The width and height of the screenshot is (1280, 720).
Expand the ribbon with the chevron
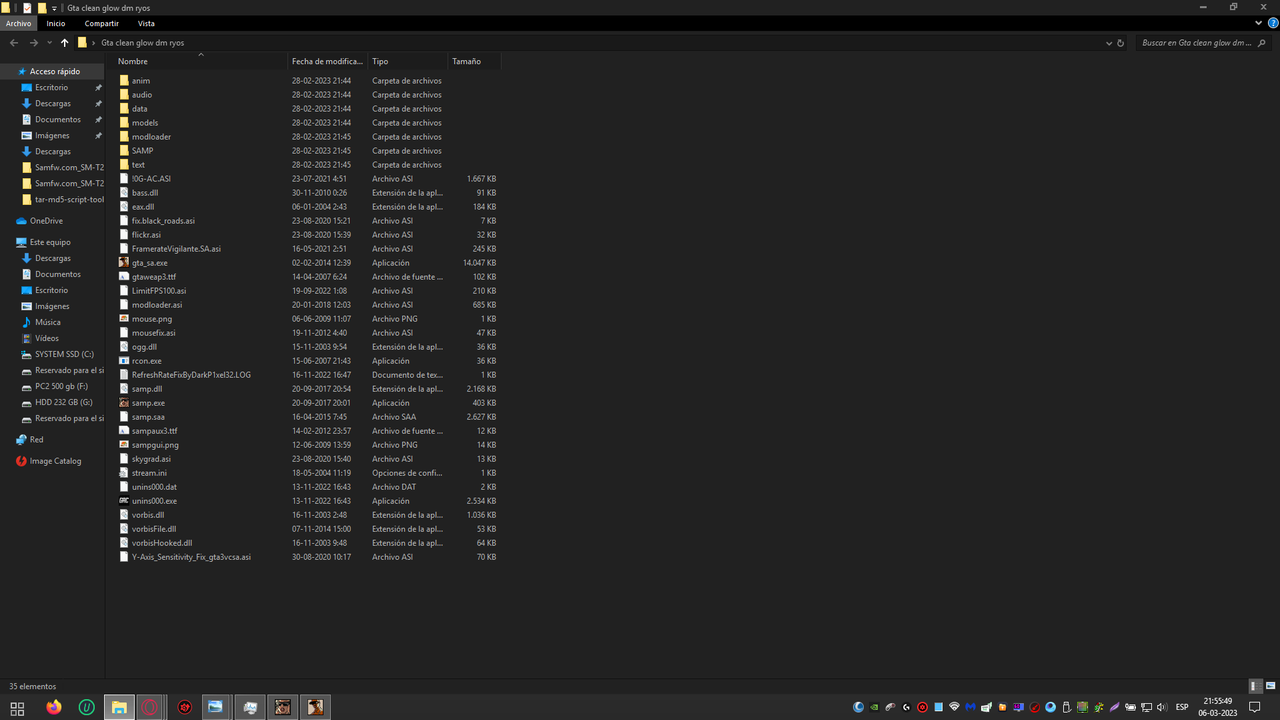1259,23
